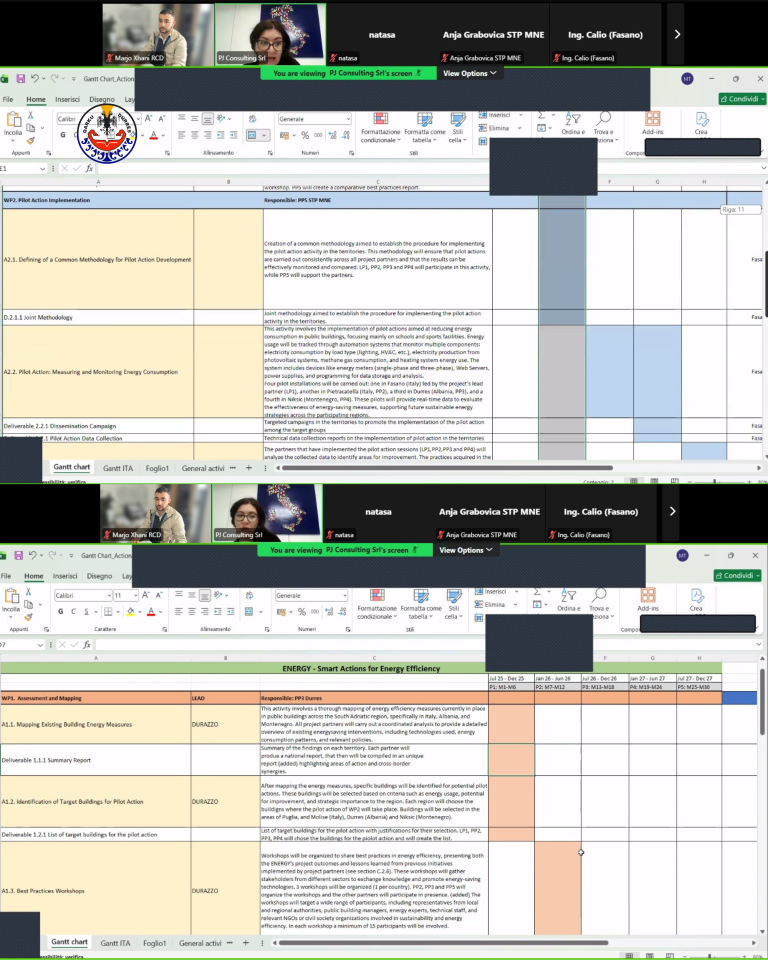Click the percent style icon in the lower Excel ribbon

pyautogui.click(x=301, y=611)
